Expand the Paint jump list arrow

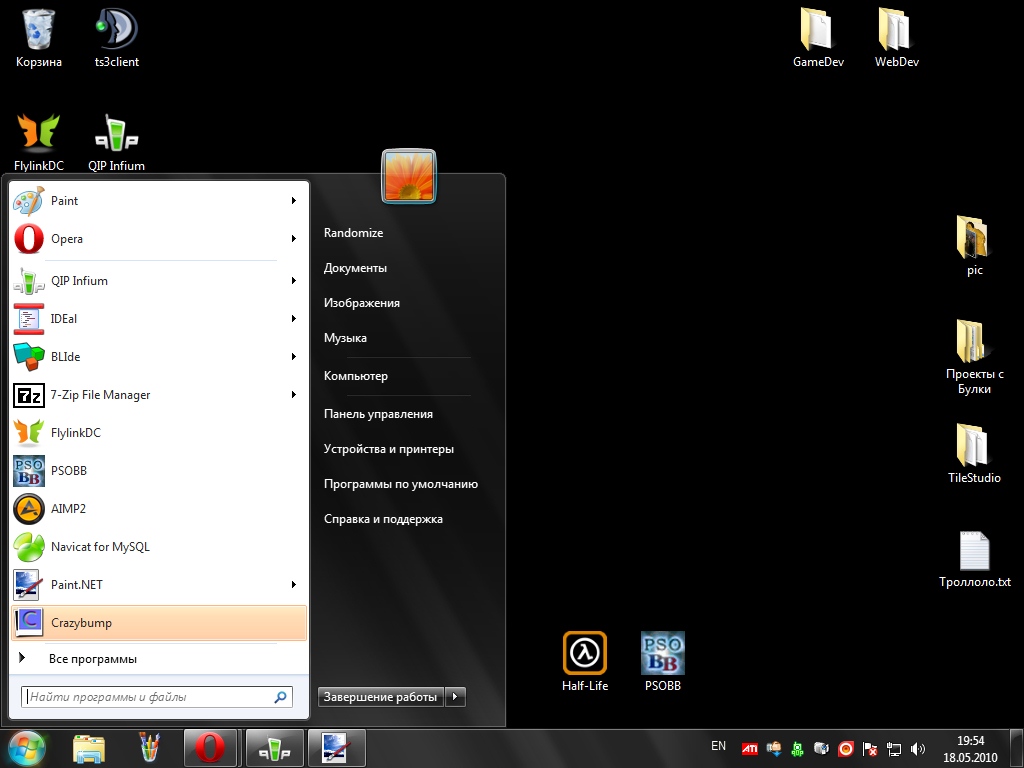[294, 201]
